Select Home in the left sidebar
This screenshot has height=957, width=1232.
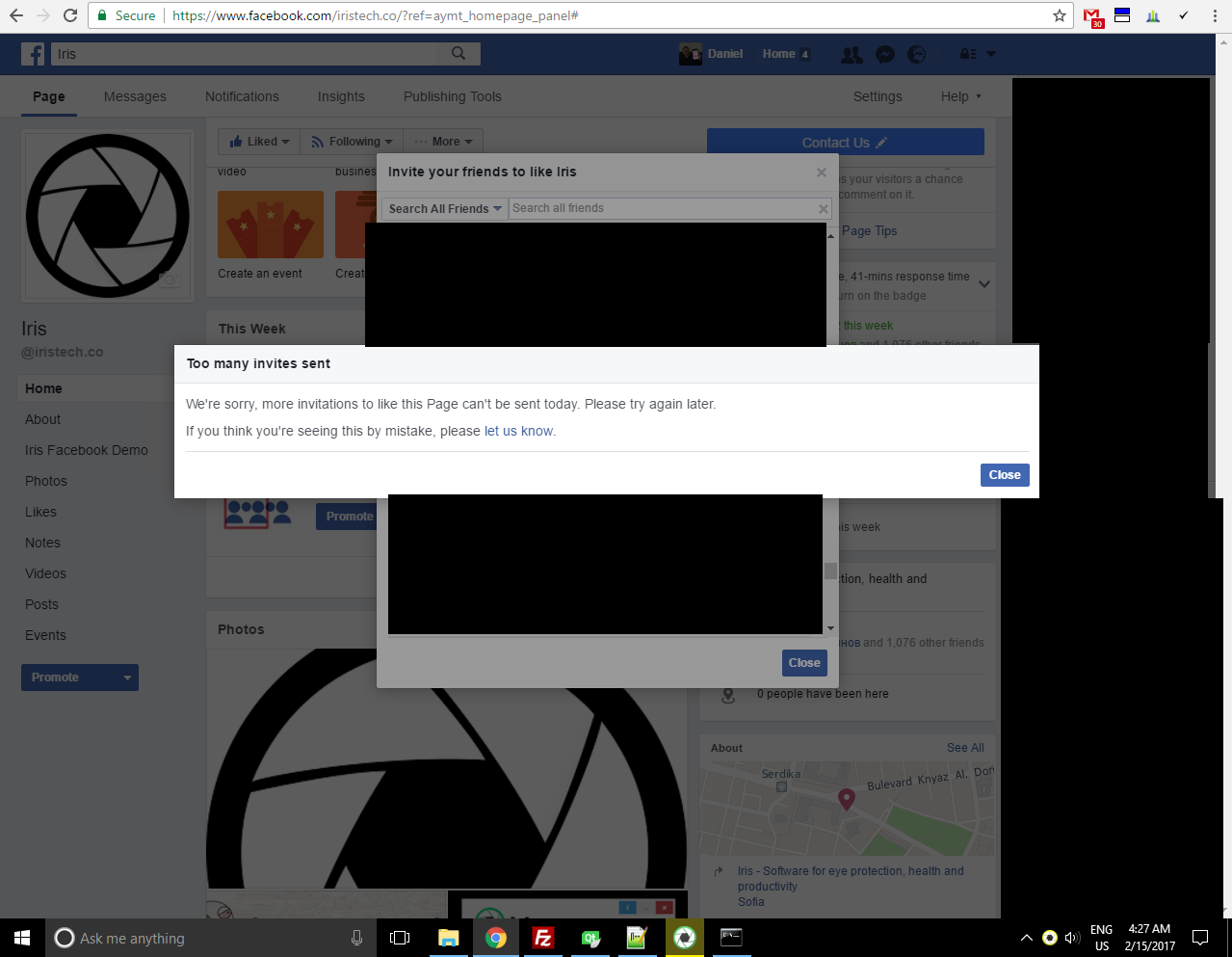tap(43, 388)
